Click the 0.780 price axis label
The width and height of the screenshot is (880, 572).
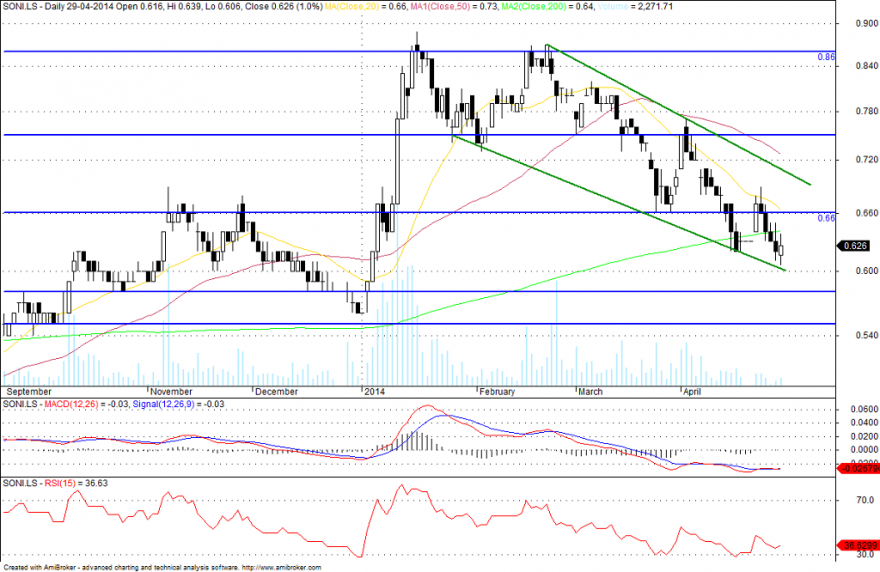(867, 111)
